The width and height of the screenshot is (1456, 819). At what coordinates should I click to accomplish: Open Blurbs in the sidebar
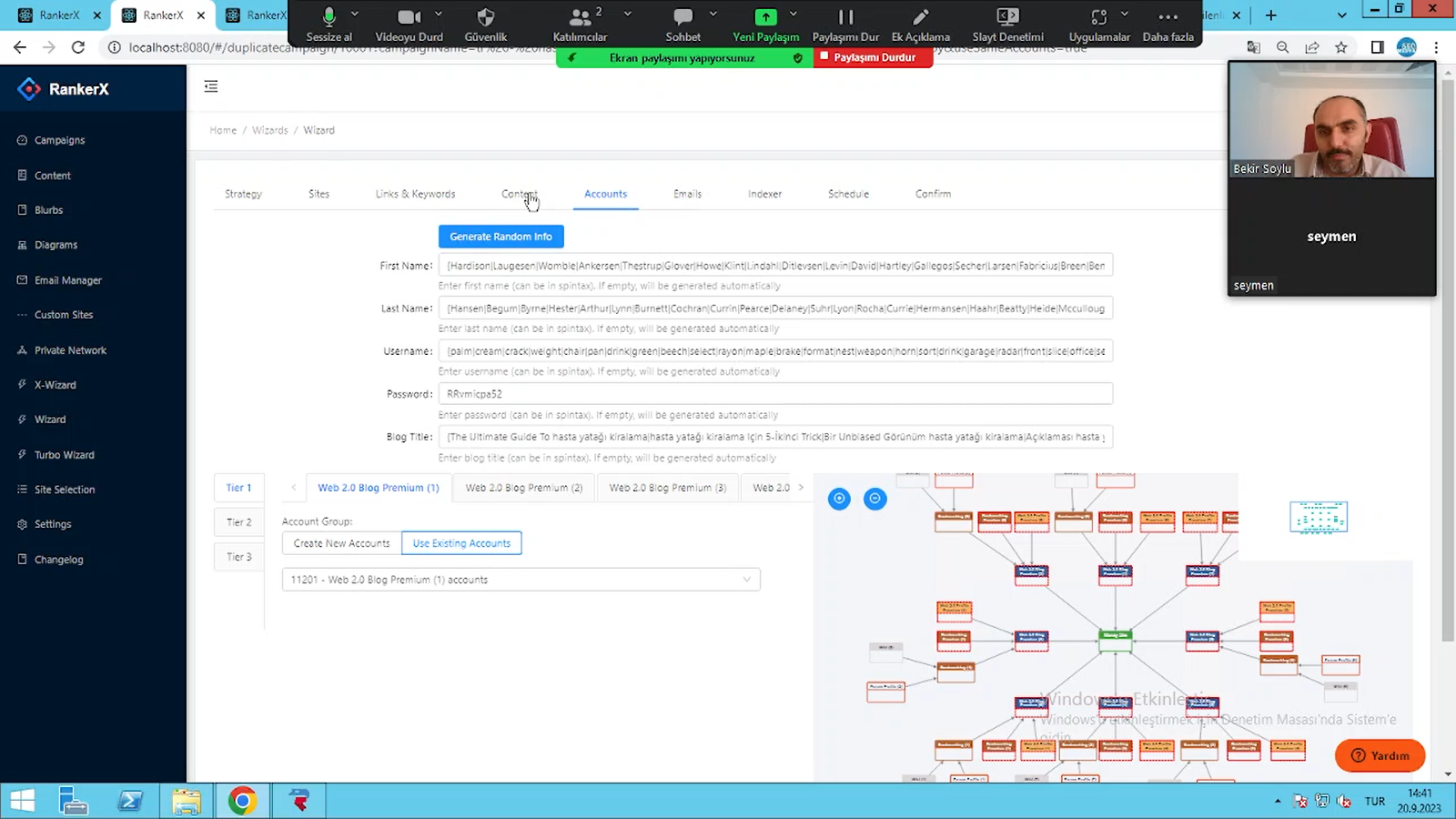(49, 210)
